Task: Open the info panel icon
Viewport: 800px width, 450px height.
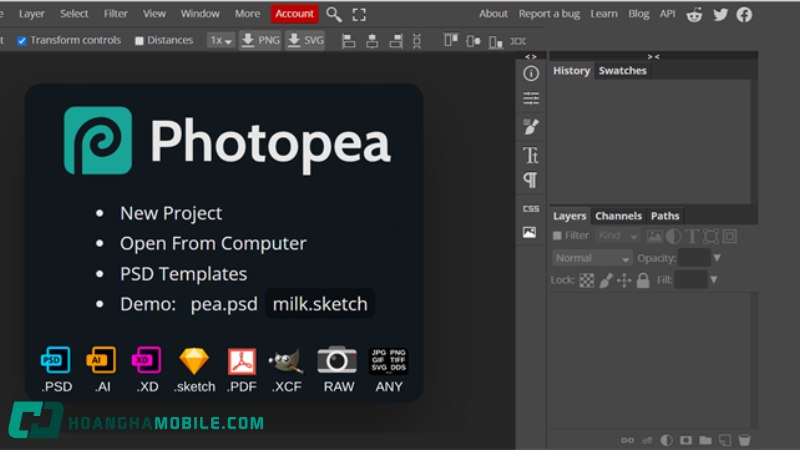Action: [x=531, y=73]
